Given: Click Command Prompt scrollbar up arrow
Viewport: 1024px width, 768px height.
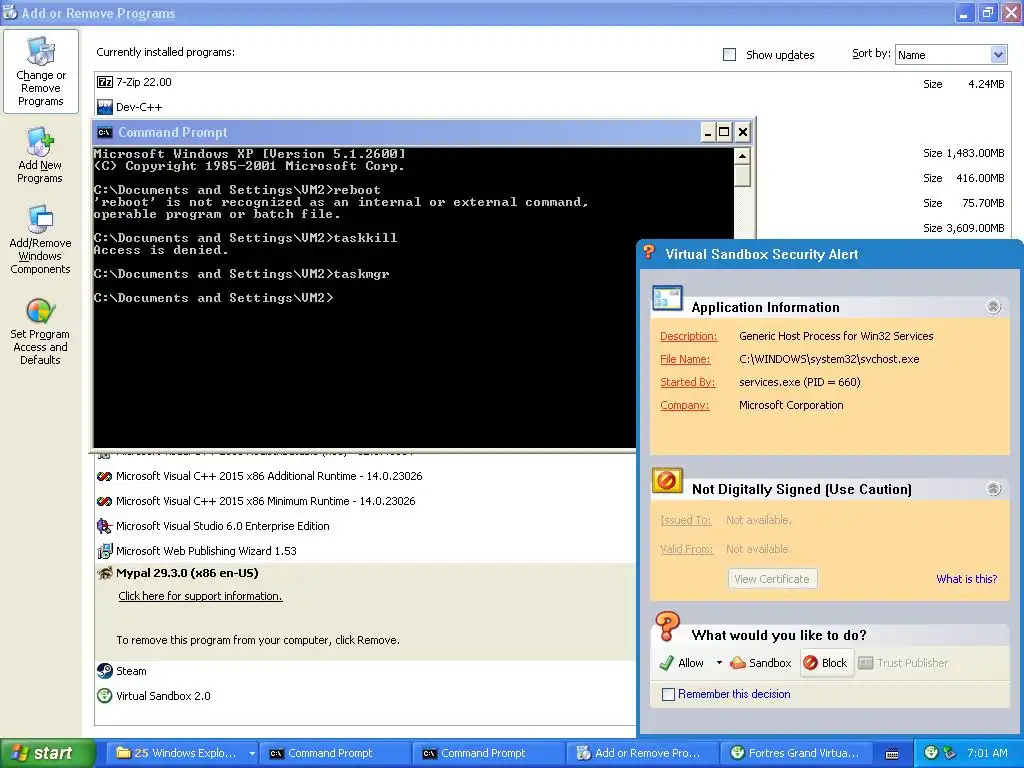Looking at the screenshot, I should (x=742, y=156).
